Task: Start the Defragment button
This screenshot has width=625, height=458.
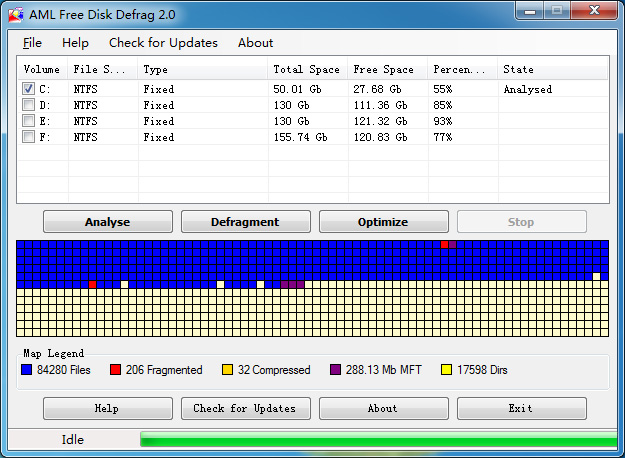Action: (246, 222)
